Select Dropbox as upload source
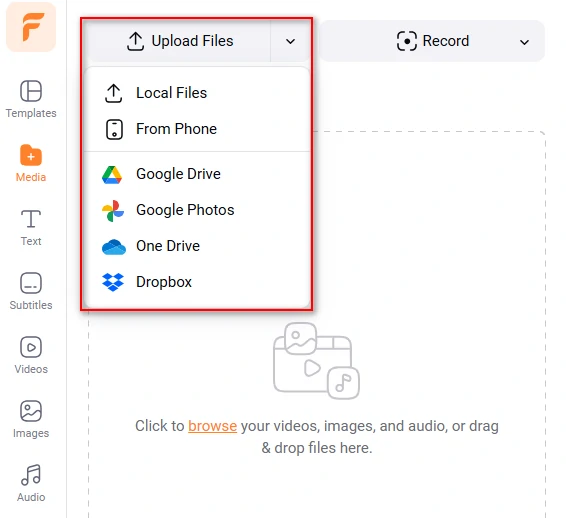Screen dimensions: 566x518 [x=197, y=282]
